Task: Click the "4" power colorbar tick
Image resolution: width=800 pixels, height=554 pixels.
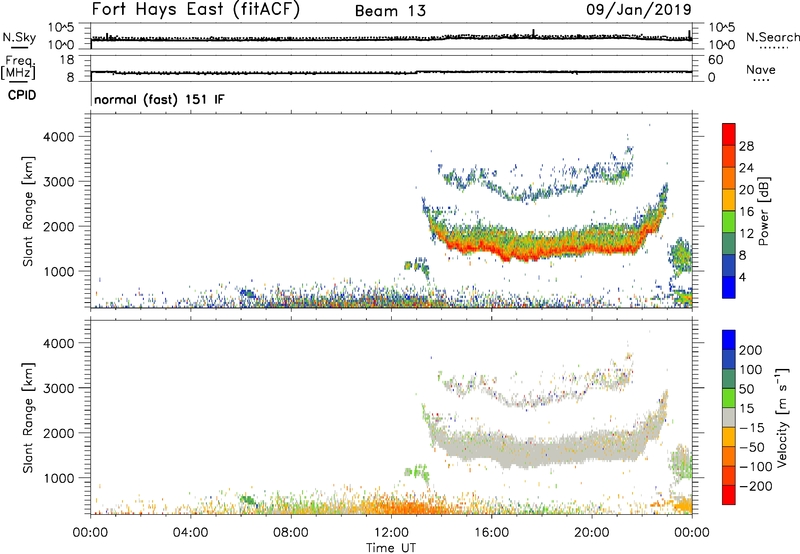Action: 742,277
